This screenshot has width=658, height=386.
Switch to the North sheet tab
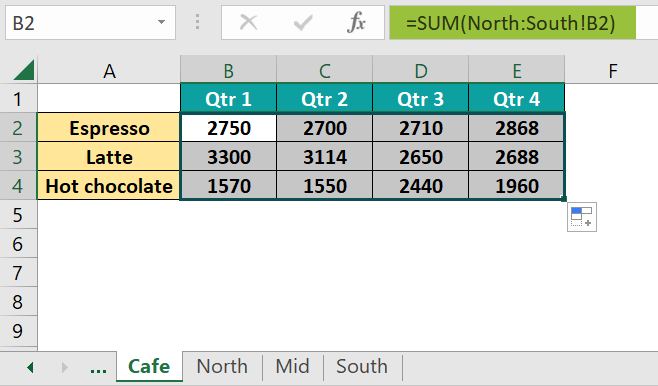click(222, 366)
